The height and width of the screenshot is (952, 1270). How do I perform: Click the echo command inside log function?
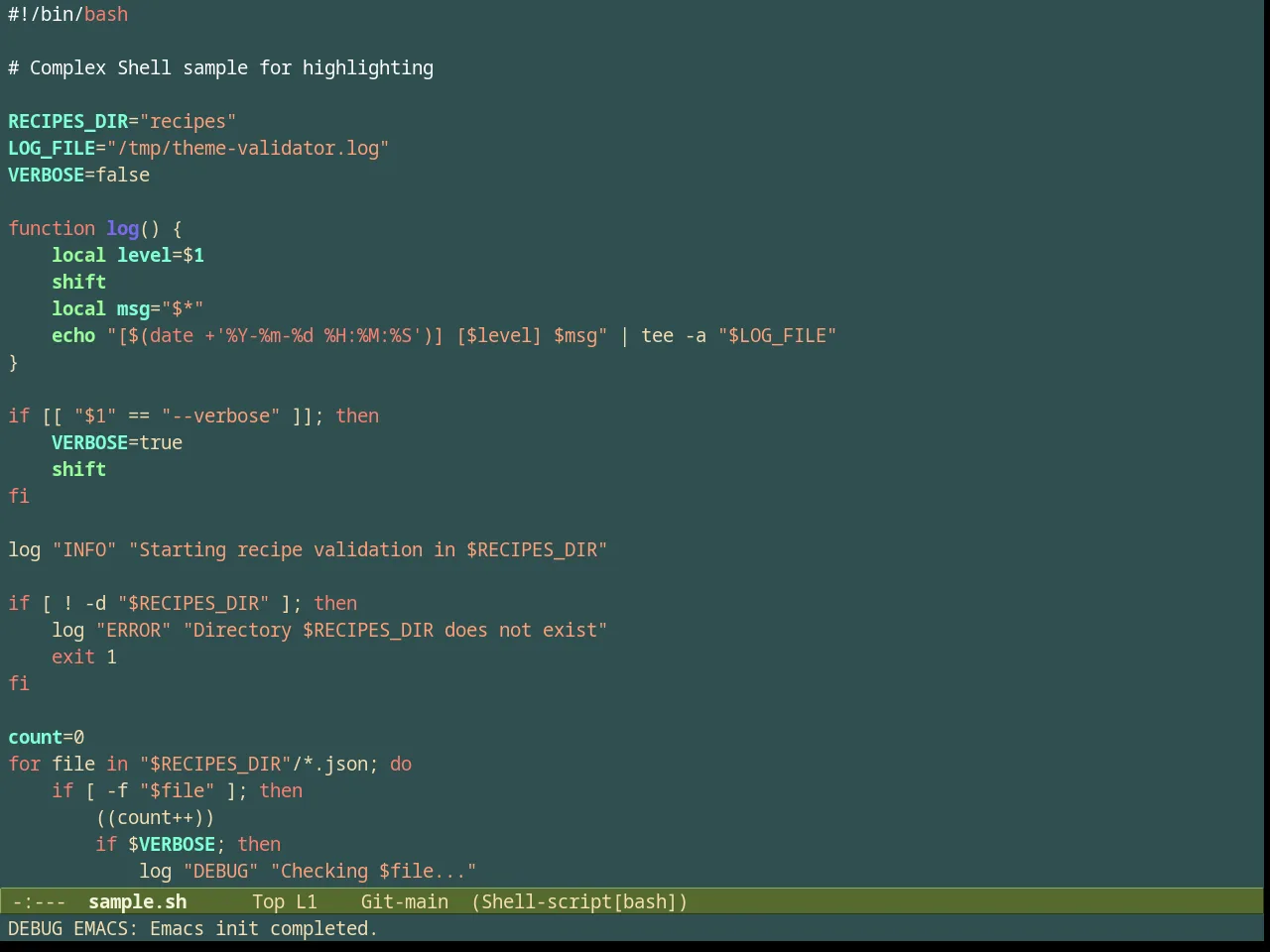(73, 335)
